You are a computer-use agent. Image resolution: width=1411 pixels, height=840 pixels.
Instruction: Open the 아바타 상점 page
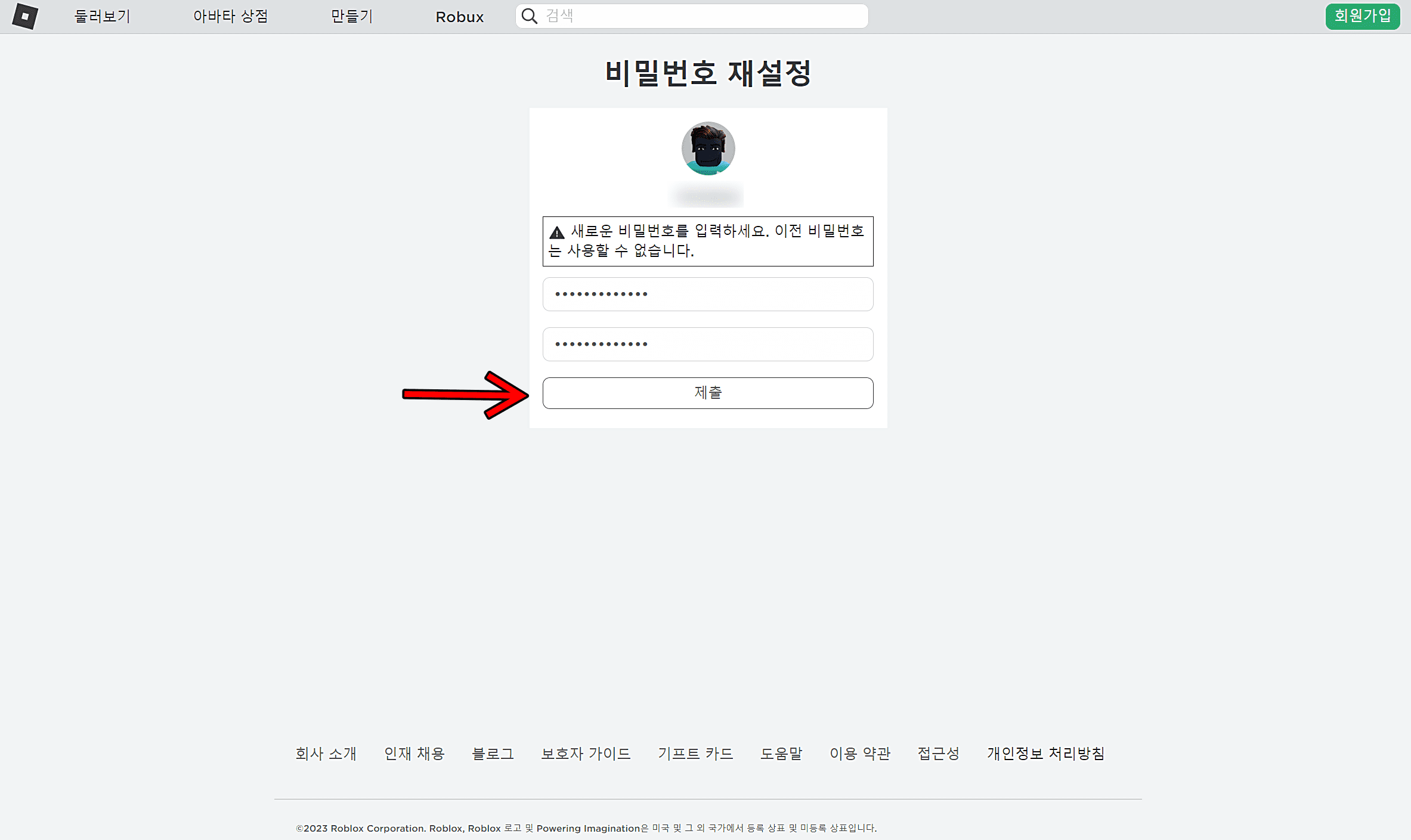[231, 16]
